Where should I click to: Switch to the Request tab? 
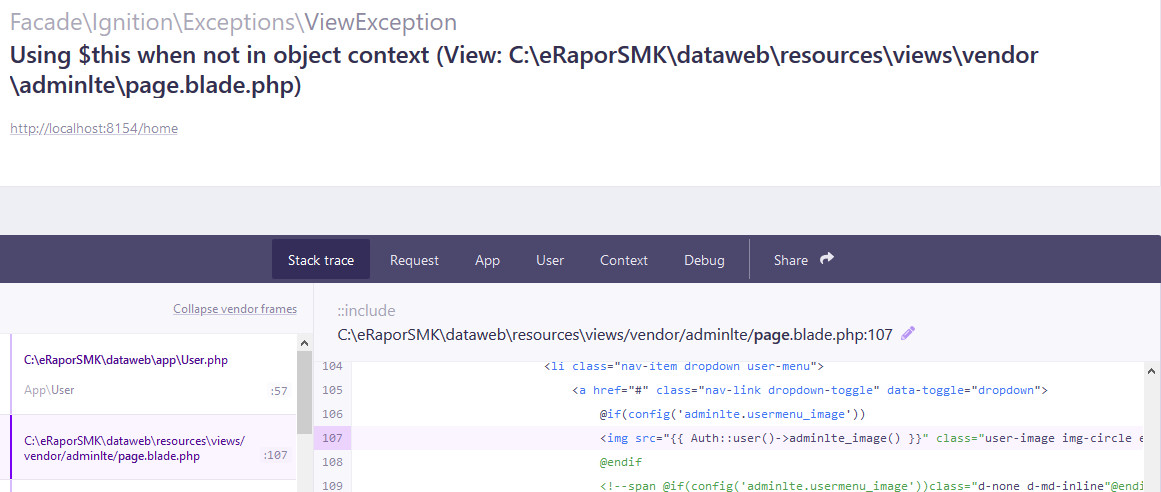tap(414, 260)
